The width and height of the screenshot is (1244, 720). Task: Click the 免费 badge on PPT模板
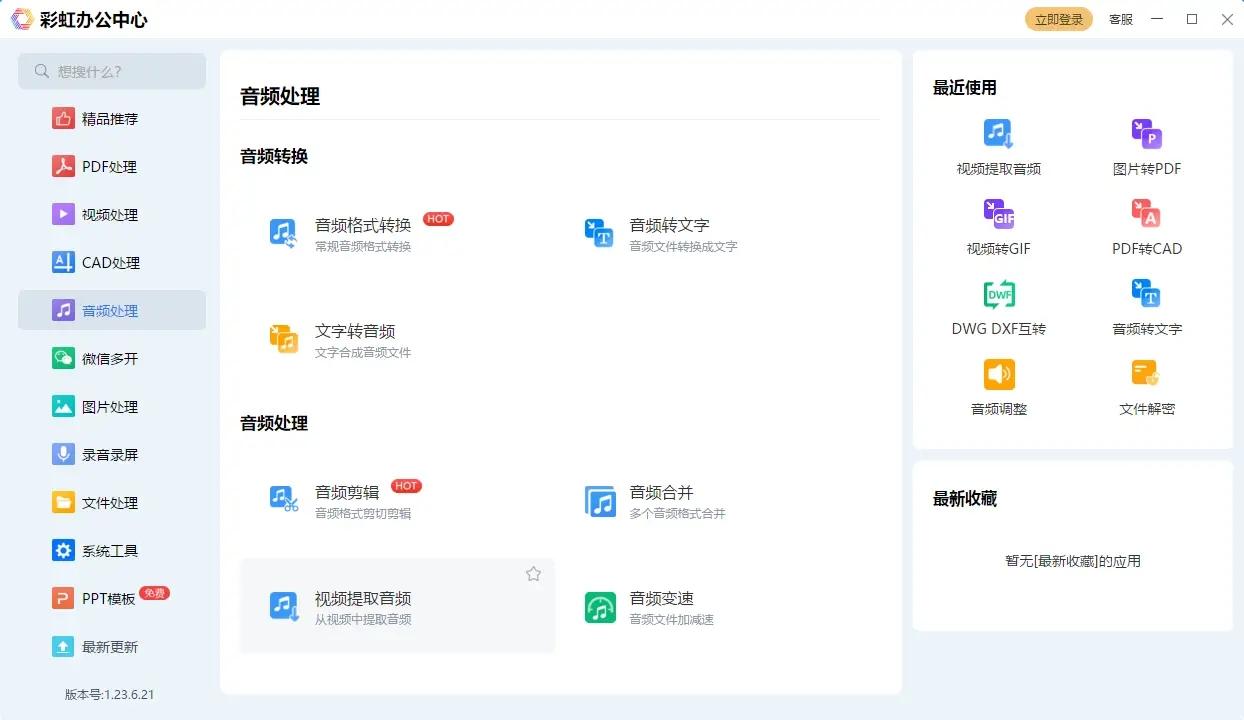(155, 593)
